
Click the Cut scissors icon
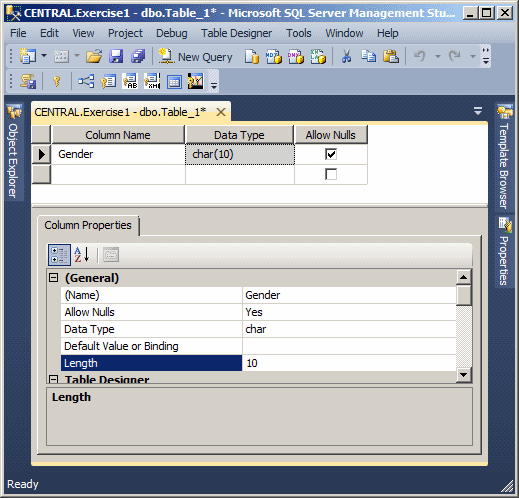pyautogui.click(x=346, y=56)
